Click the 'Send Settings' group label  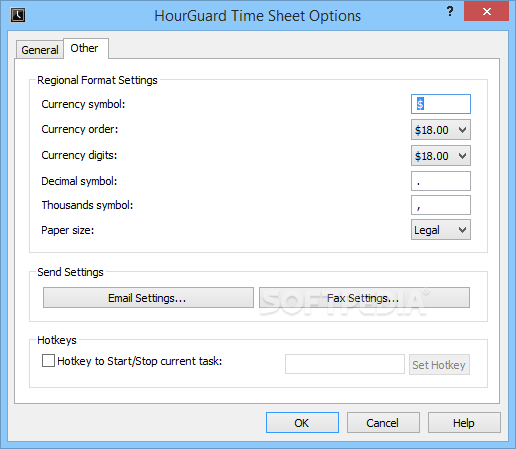pyautogui.click(x=70, y=272)
